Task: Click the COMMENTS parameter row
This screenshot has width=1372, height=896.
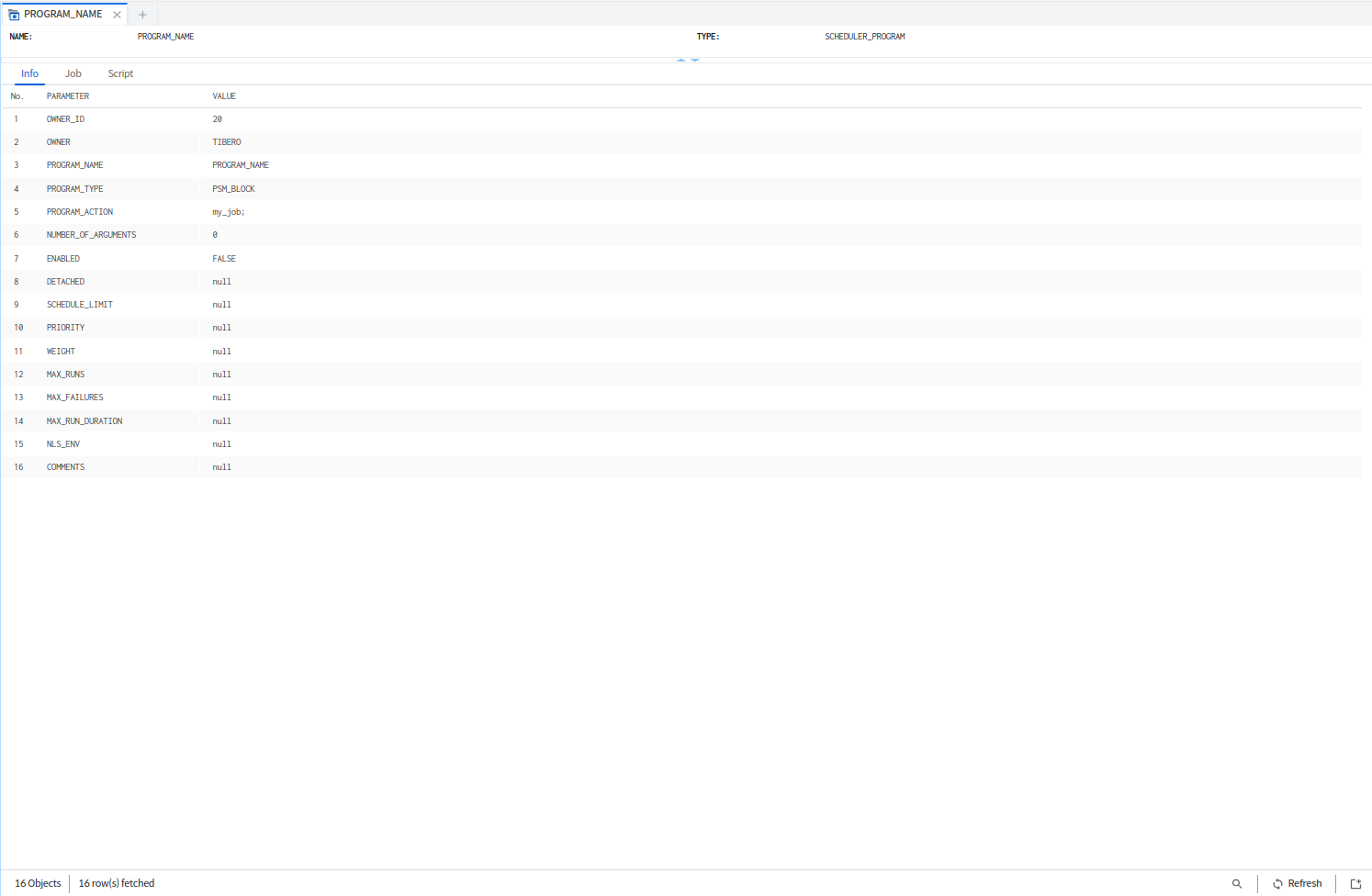Action: coord(65,467)
